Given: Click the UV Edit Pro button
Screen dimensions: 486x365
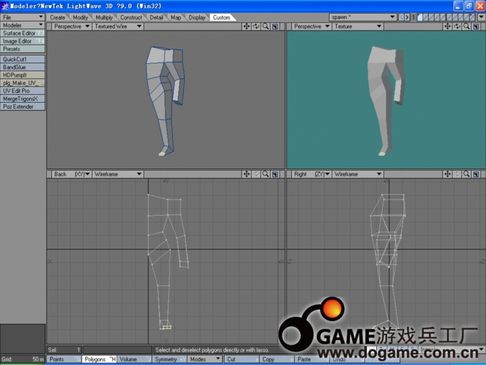Looking at the screenshot, I should pyautogui.click(x=22, y=91).
